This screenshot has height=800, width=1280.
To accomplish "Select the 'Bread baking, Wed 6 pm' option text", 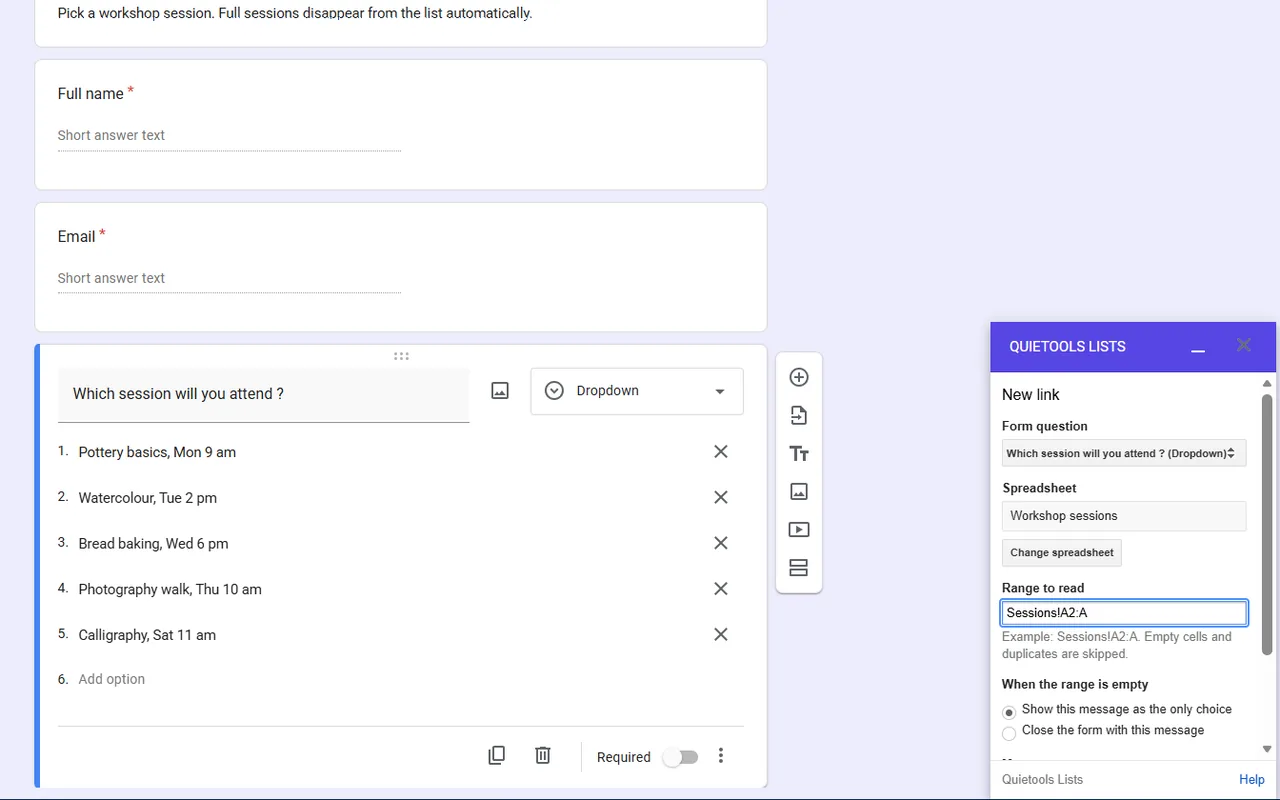I will tap(153, 544).
